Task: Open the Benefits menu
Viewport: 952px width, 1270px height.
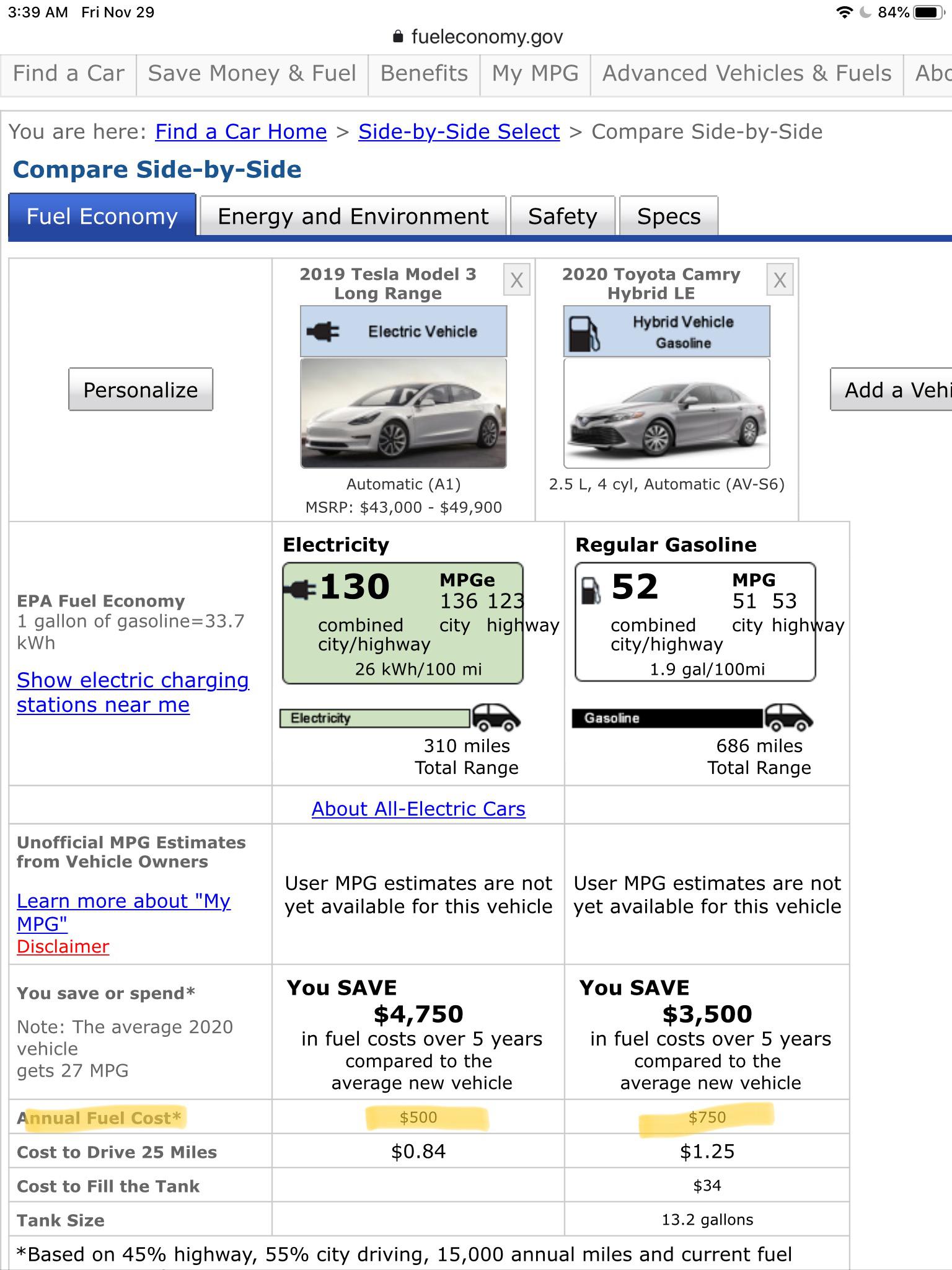Action: 424,74
